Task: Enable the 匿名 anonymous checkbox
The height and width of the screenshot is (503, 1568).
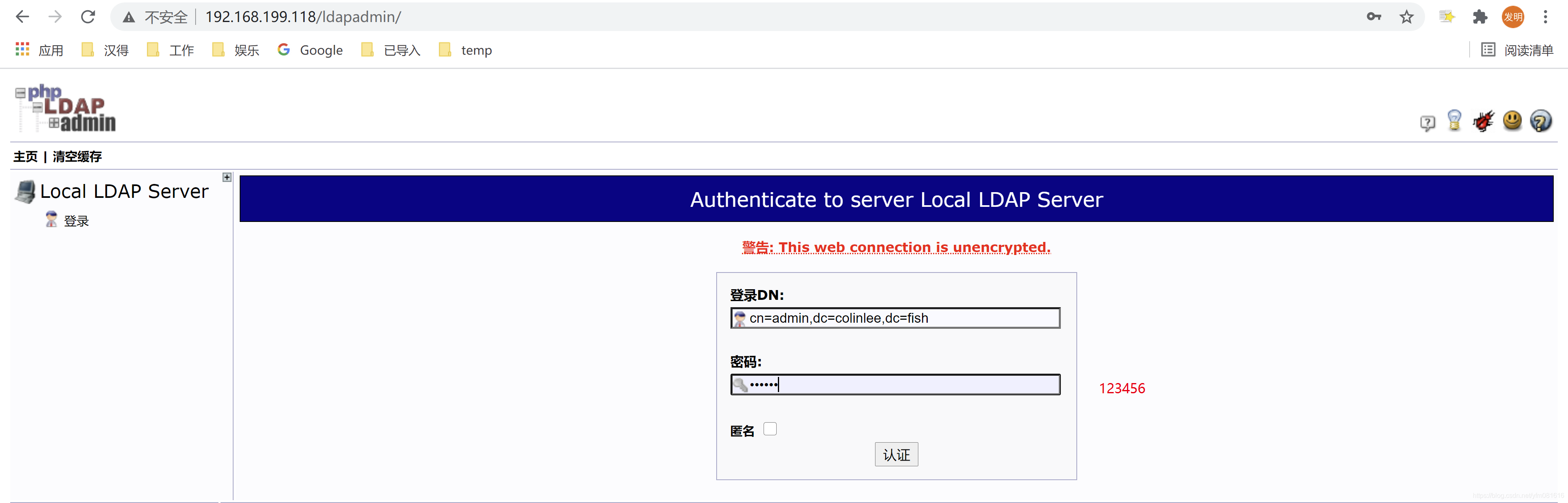Action: pyautogui.click(x=770, y=429)
